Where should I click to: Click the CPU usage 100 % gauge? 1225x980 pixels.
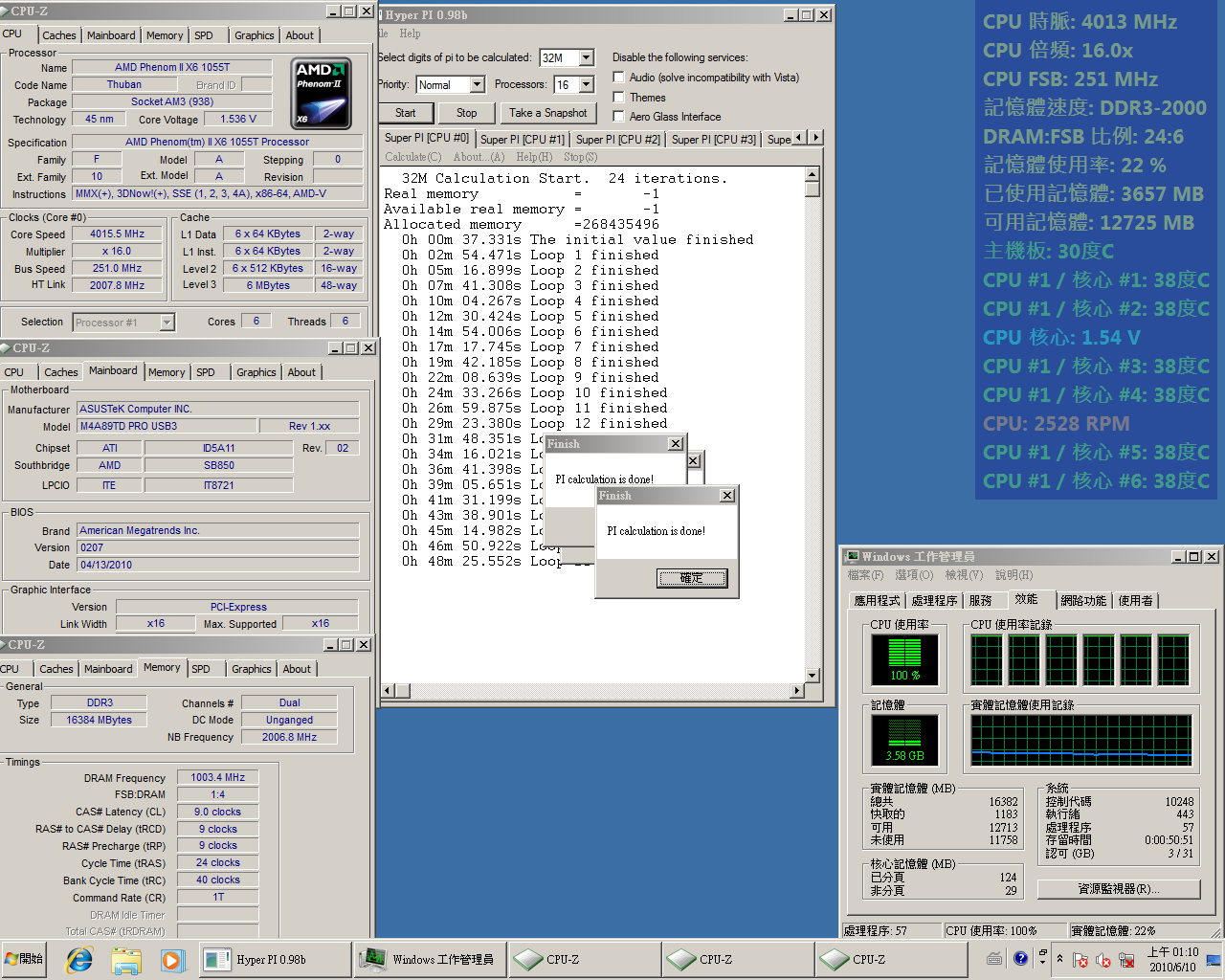(904, 659)
